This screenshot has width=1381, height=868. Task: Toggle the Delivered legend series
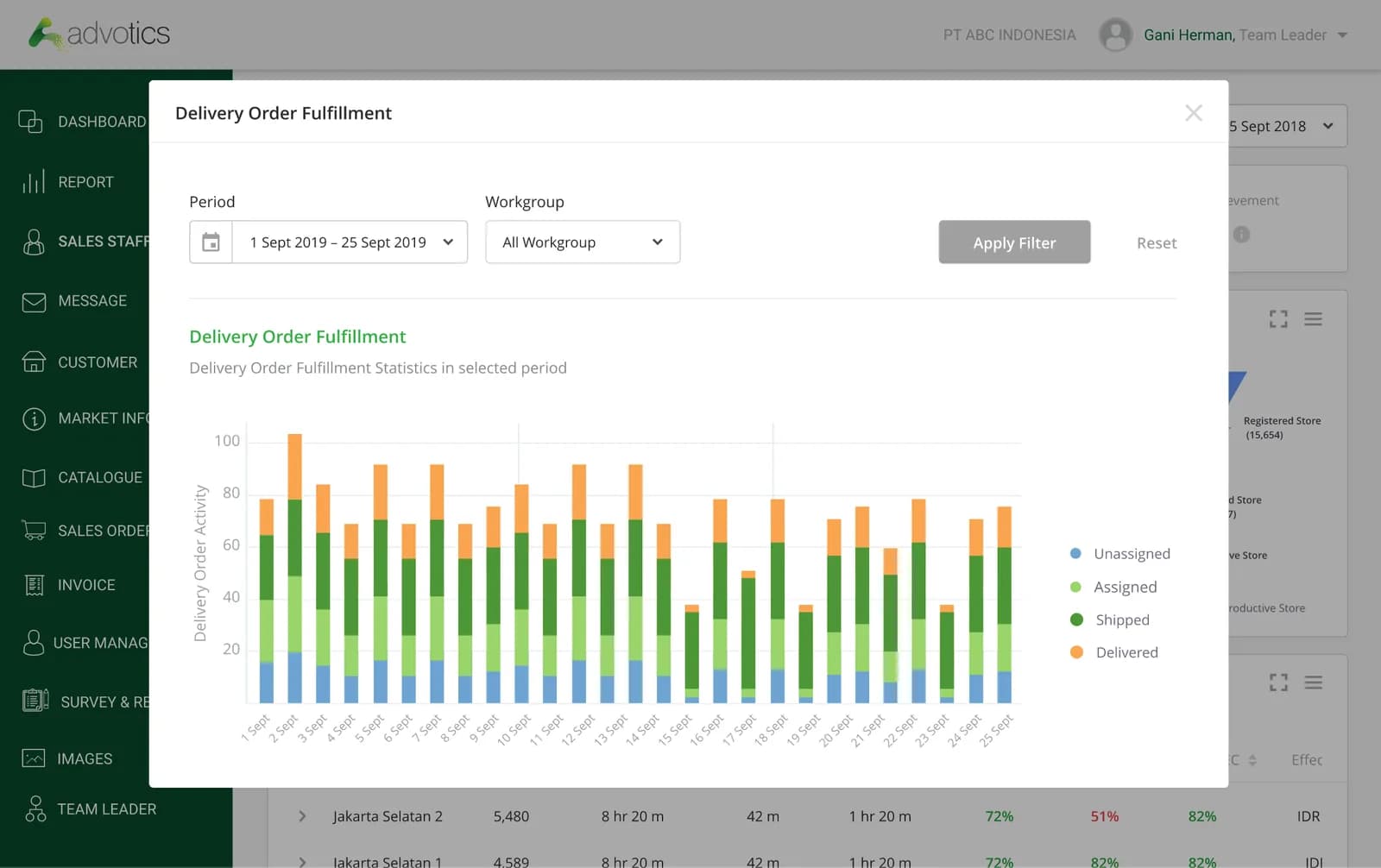pos(1114,653)
